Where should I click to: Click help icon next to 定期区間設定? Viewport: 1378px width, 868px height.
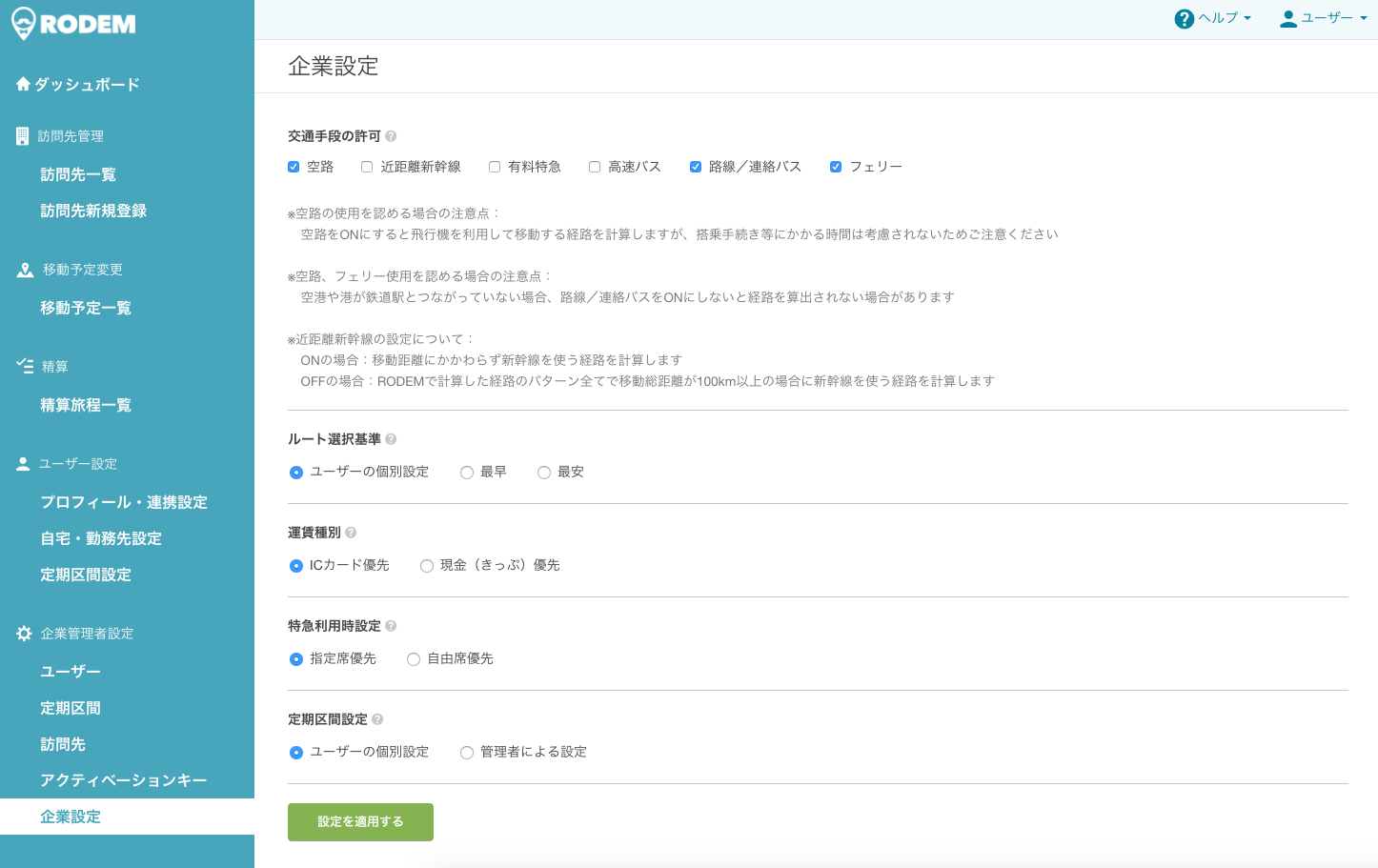point(377,719)
